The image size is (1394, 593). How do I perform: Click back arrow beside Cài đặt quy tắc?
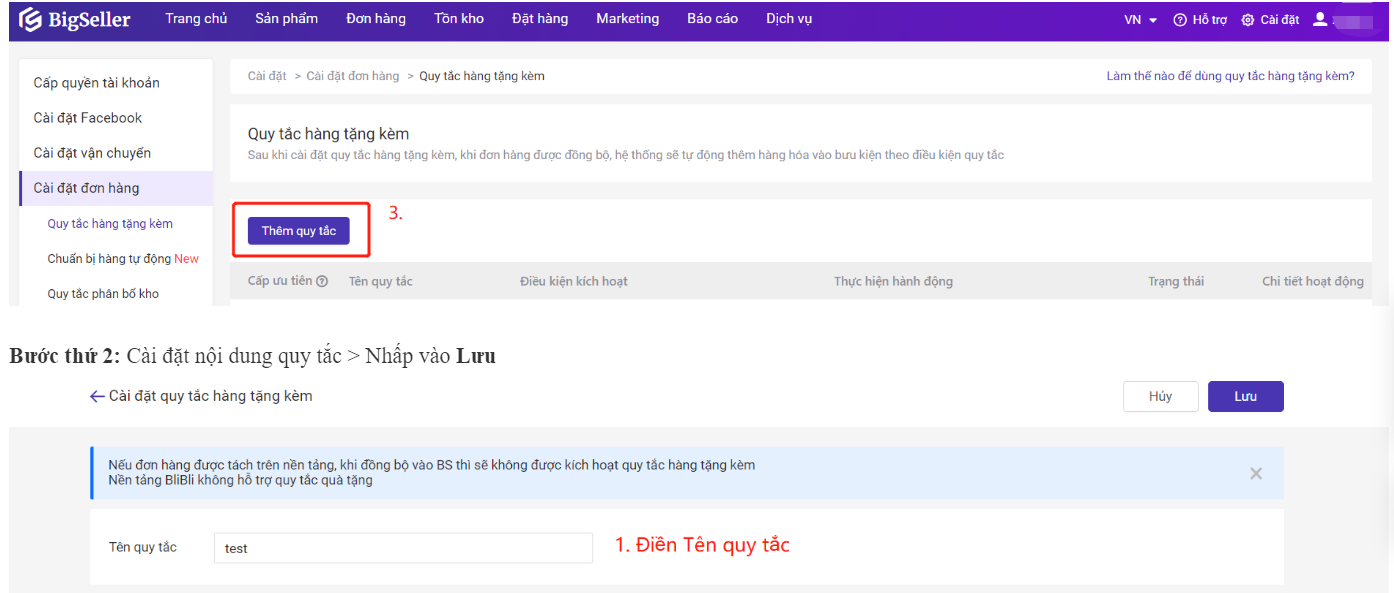(97, 396)
